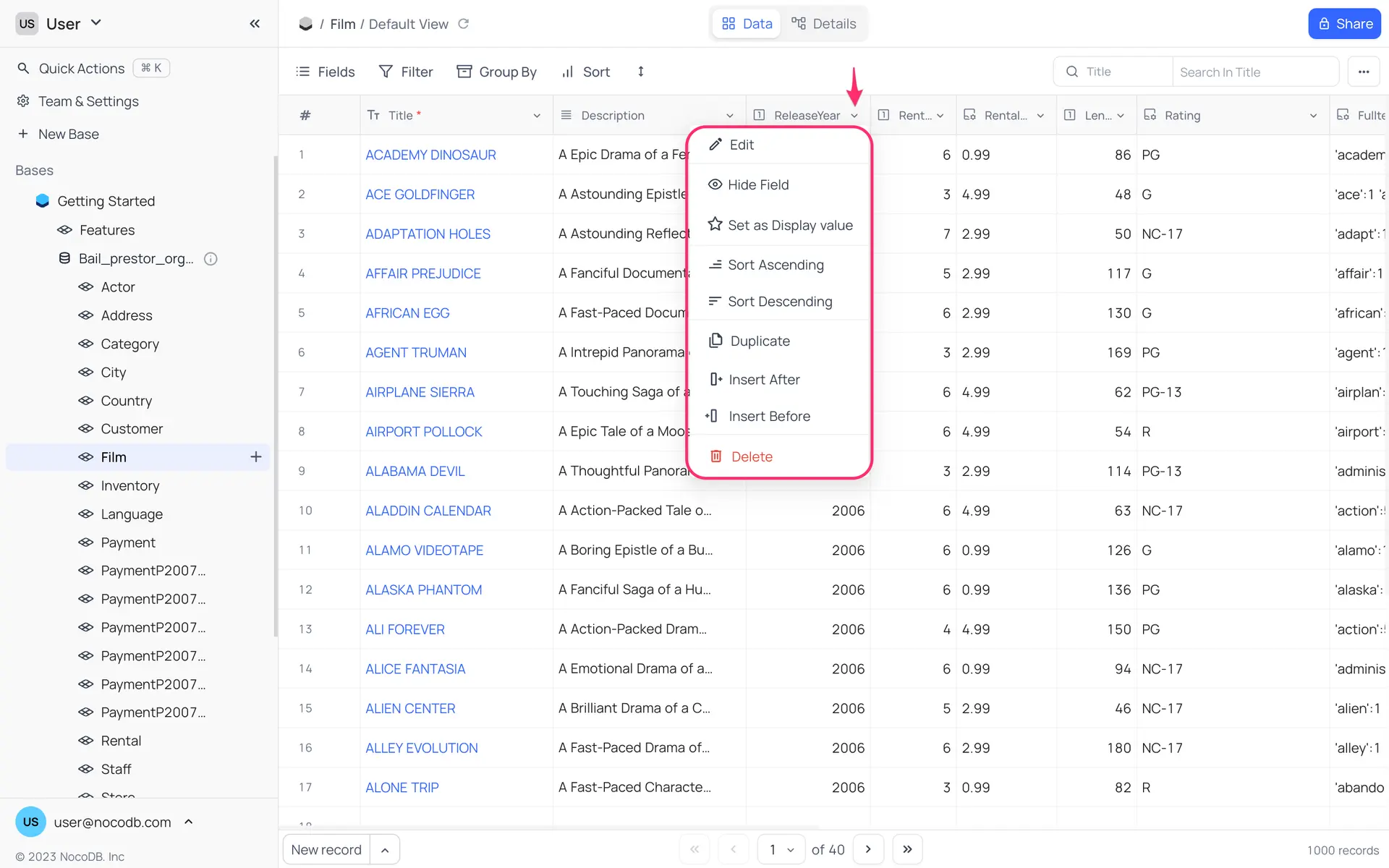Viewport: 1389px width, 868px height.
Task: Click the Getting Started base icon
Action: [x=43, y=201]
